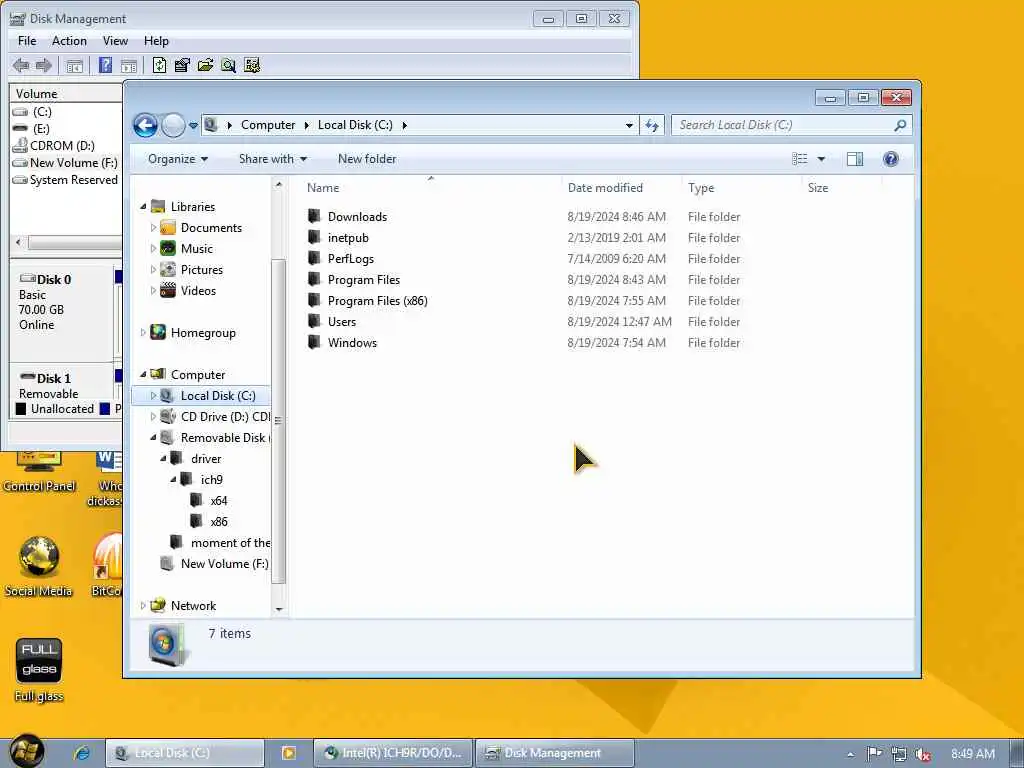Open View menu in Disk Management
Image resolution: width=1024 pixels, height=768 pixels.
[x=115, y=40]
